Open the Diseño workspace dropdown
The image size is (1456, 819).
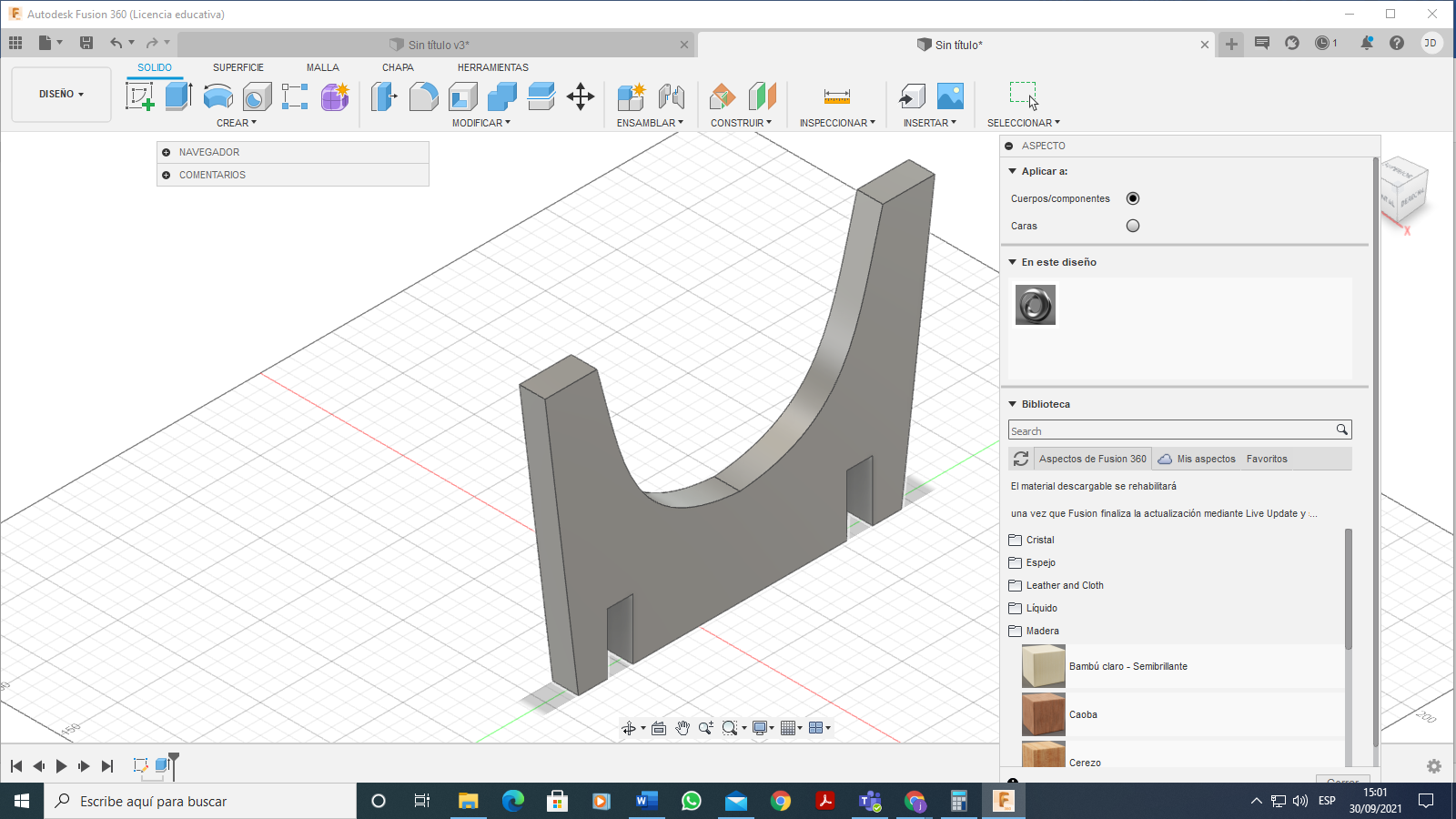[61, 94]
